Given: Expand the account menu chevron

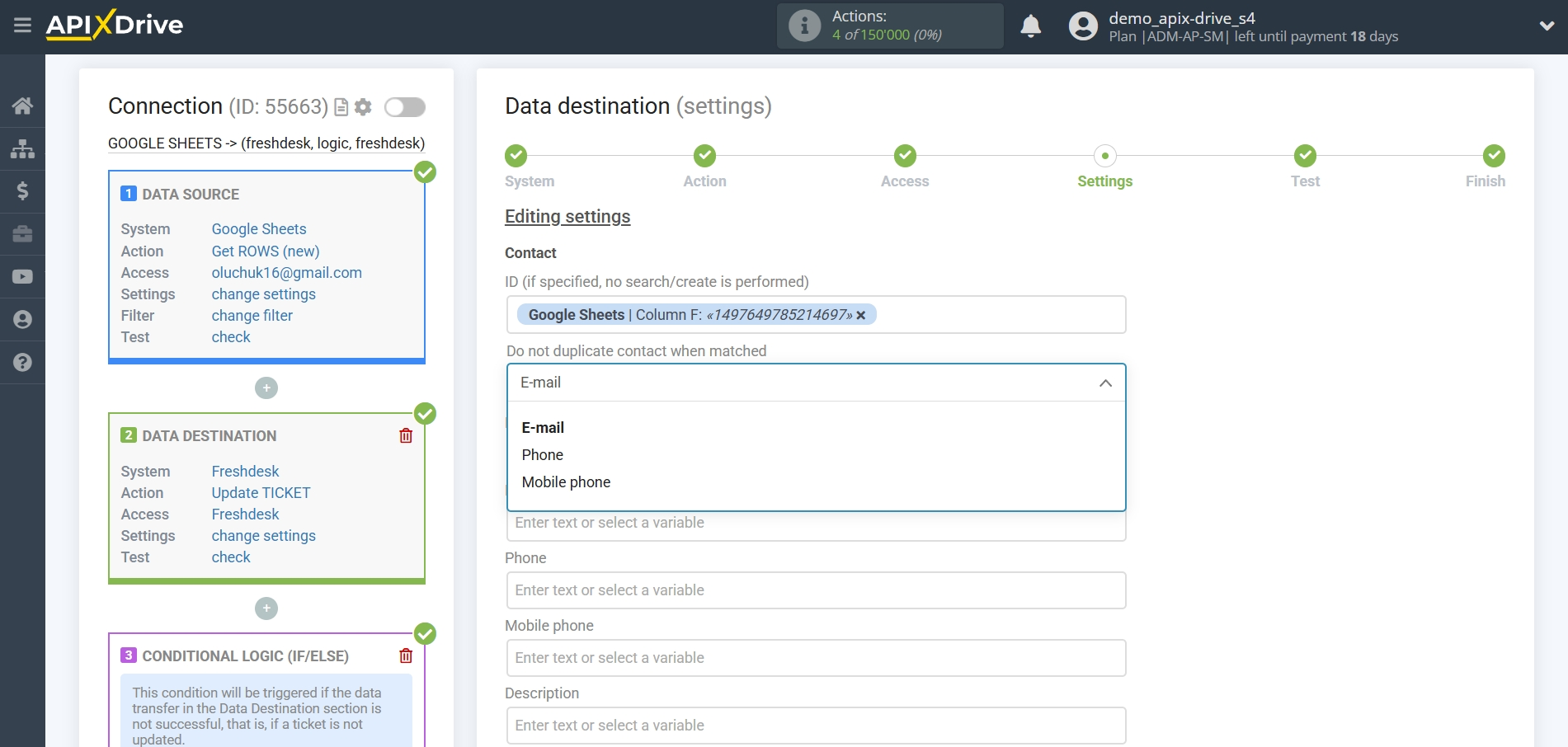Looking at the screenshot, I should [x=1547, y=26].
